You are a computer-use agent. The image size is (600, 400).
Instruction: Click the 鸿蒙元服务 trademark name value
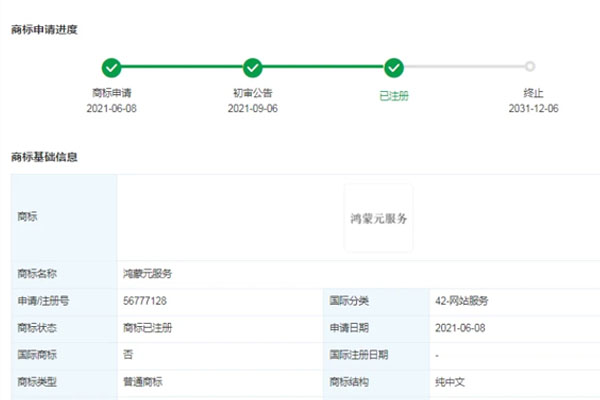tap(148, 272)
